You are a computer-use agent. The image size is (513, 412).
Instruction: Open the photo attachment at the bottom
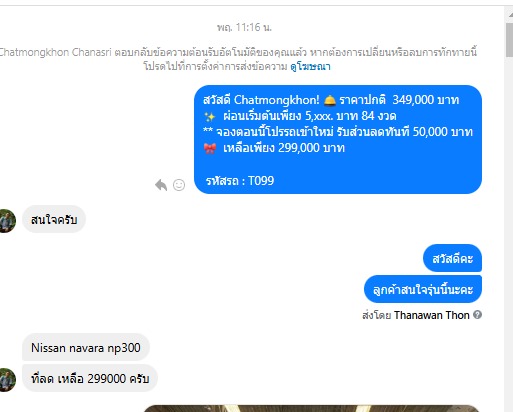pos(312,408)
